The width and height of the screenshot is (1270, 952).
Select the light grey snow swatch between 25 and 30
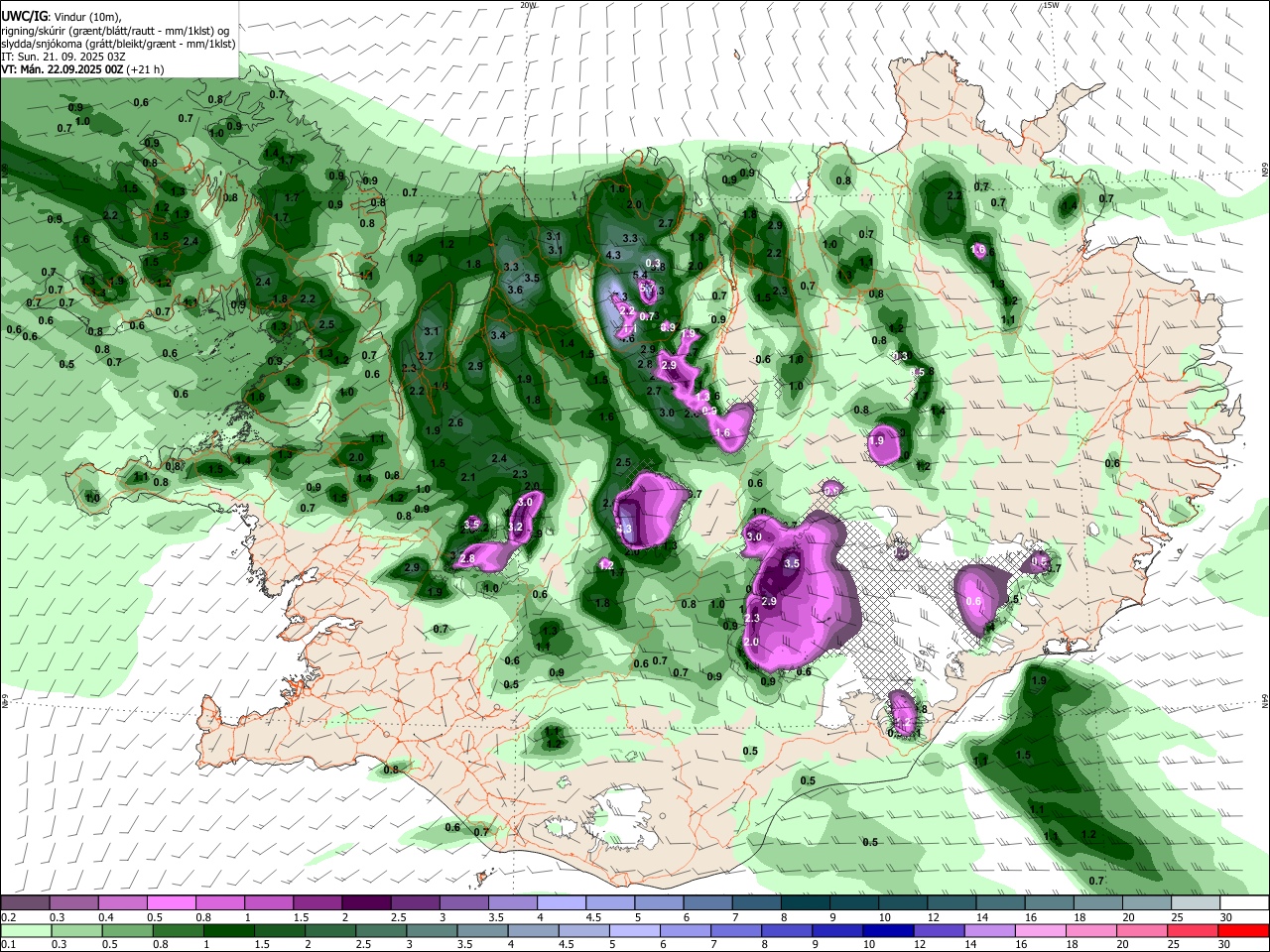pyautogui.click(x=1197, y=902)
